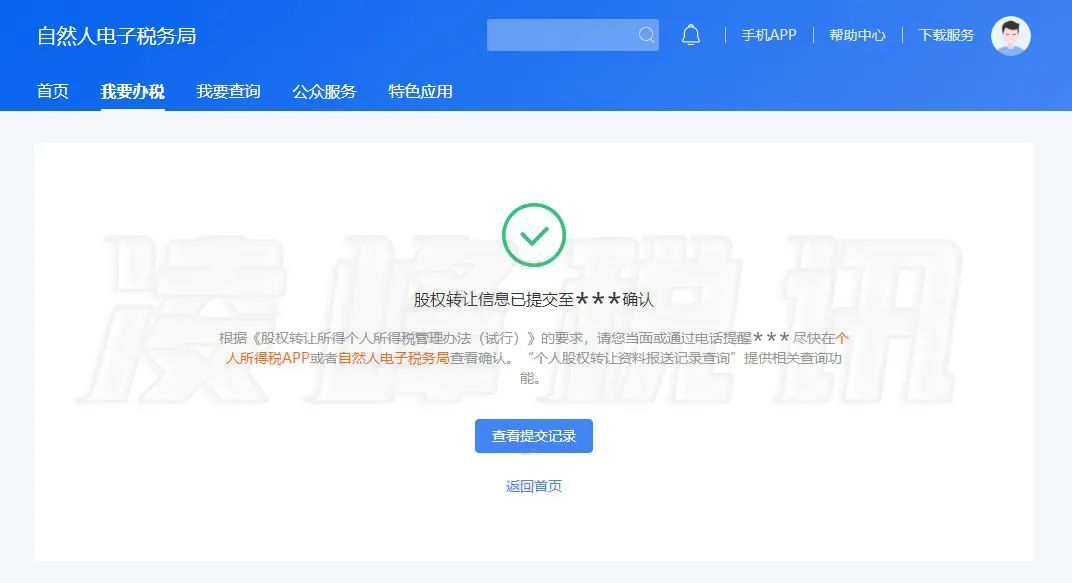Switch to the 首页 tab
The image size is (1072, 583).
click(x=53, y=92)
